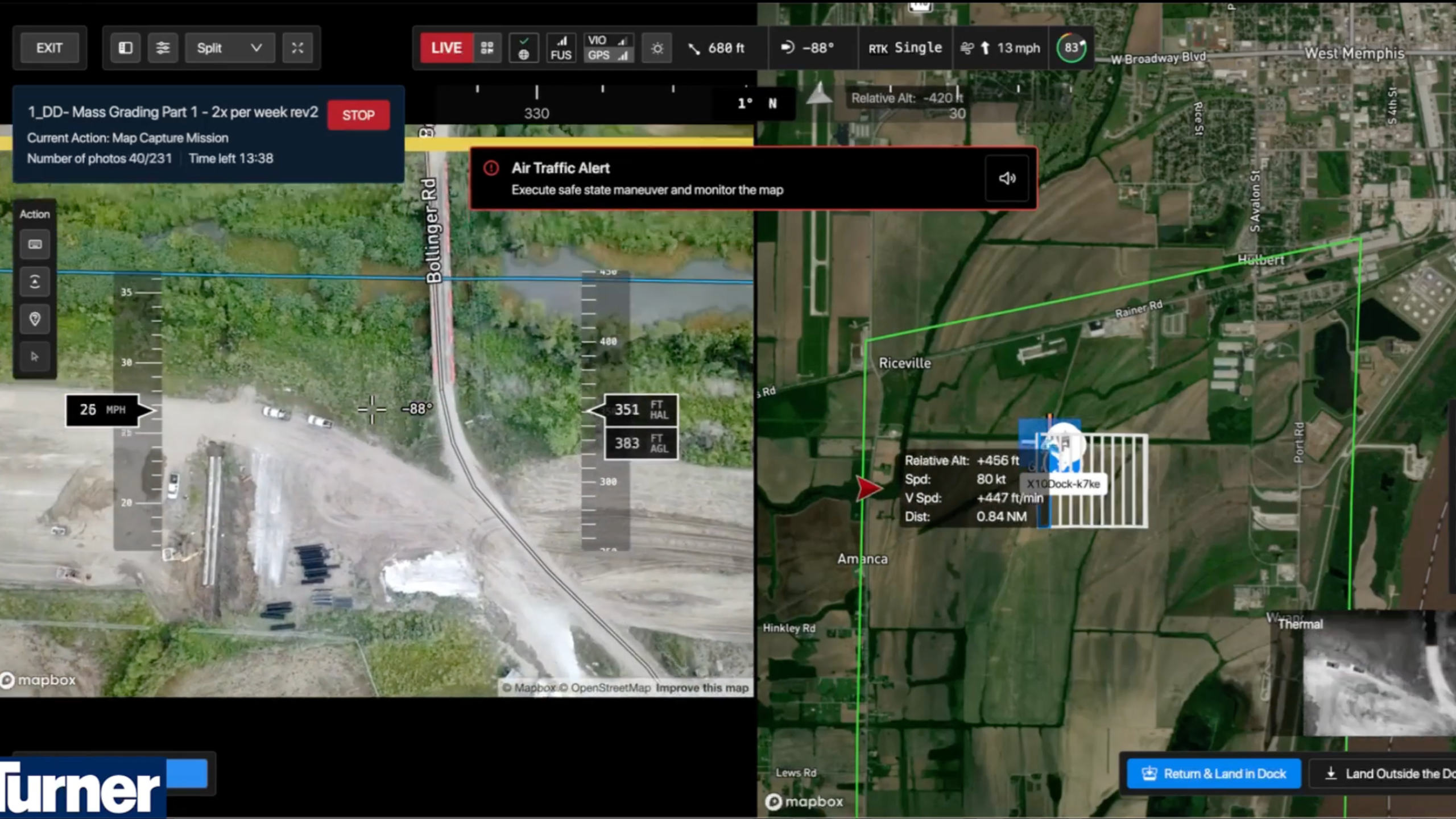The height and width of the screenshot is (819, 1456).
Task: Toggle the brightness sun icon
Action: [657, 48]
